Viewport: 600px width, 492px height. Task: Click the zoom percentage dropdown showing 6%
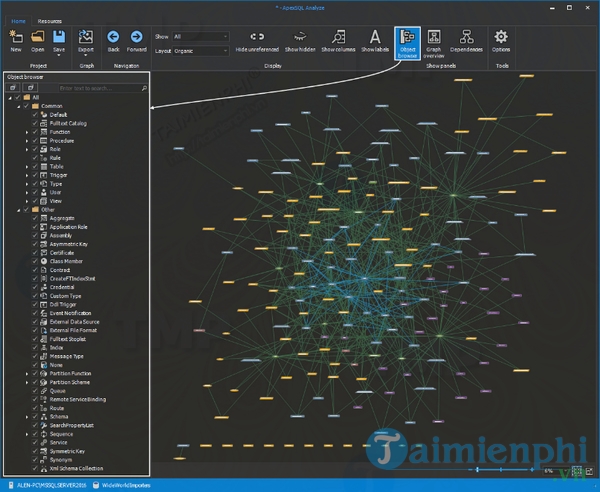pyautogui.click(x=556, y=471)
